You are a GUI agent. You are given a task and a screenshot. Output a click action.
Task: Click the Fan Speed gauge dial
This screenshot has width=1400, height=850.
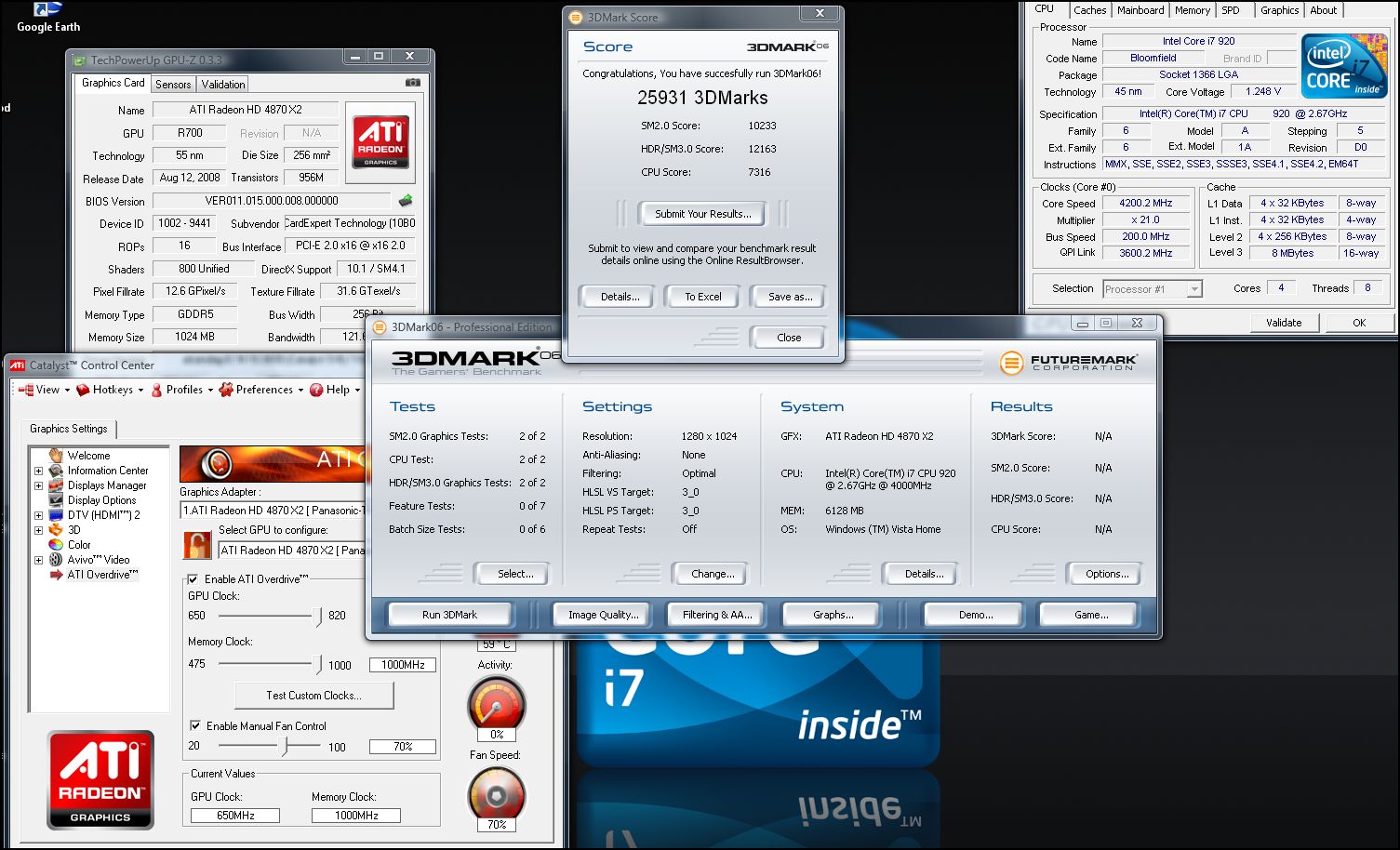497,794
